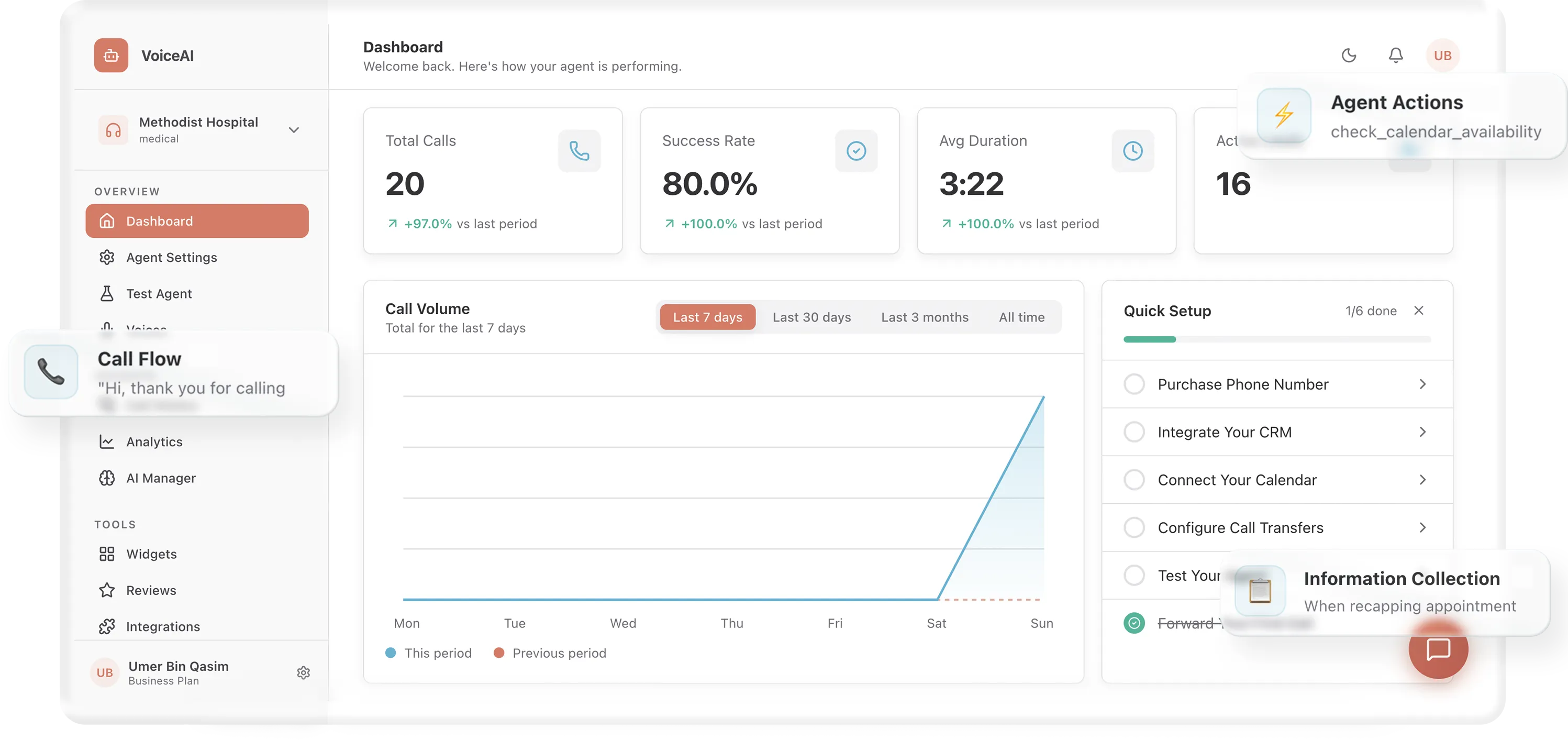1568x740 pixels.
Task: Open settings gear next to Umer Bin Qasim
Action: point(303,672)
